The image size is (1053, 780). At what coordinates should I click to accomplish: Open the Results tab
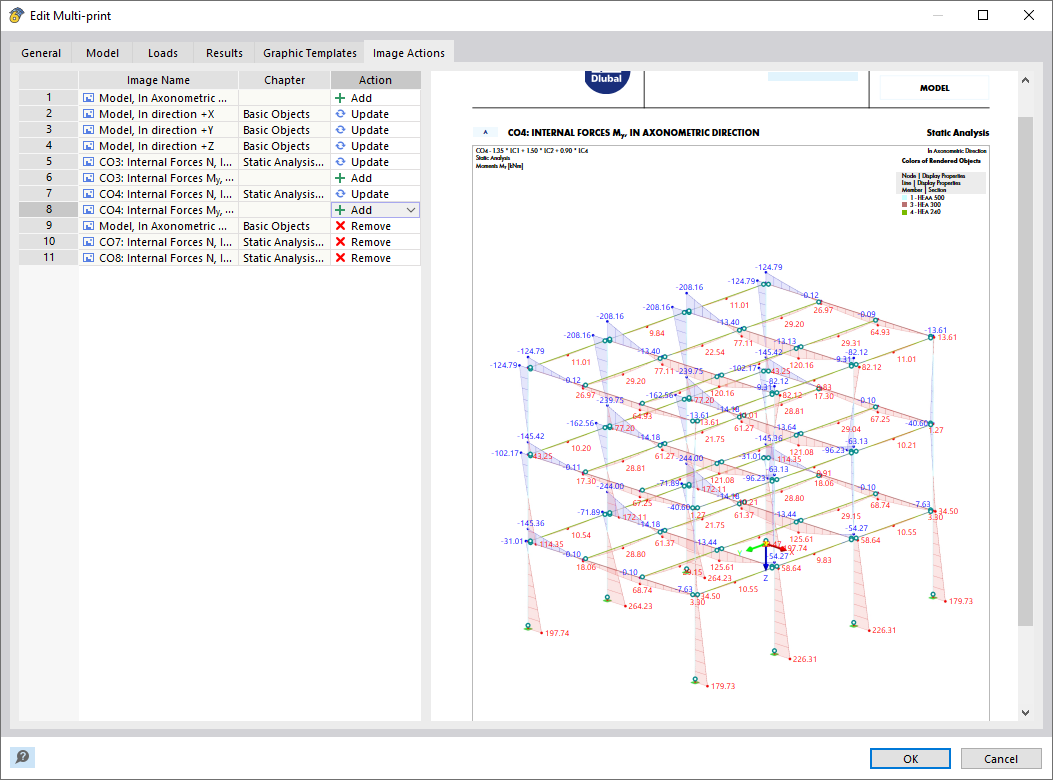click(224, 53)
